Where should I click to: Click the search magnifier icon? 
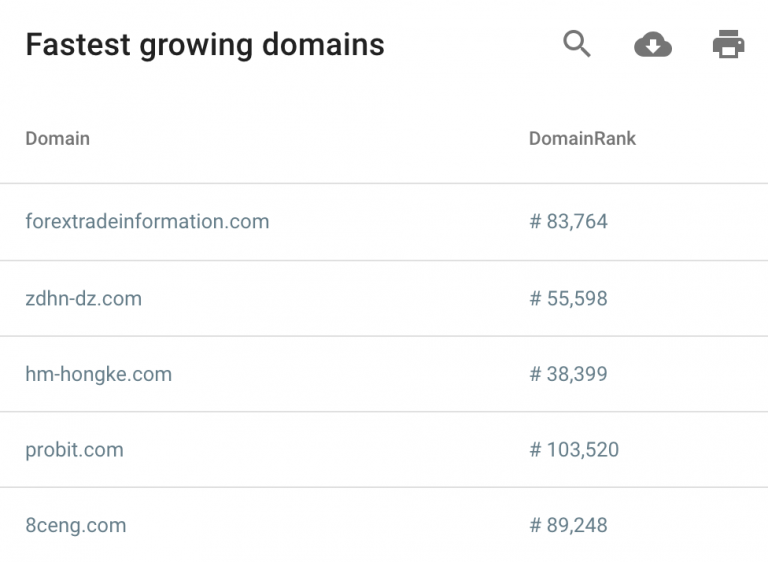click(577, 44)
